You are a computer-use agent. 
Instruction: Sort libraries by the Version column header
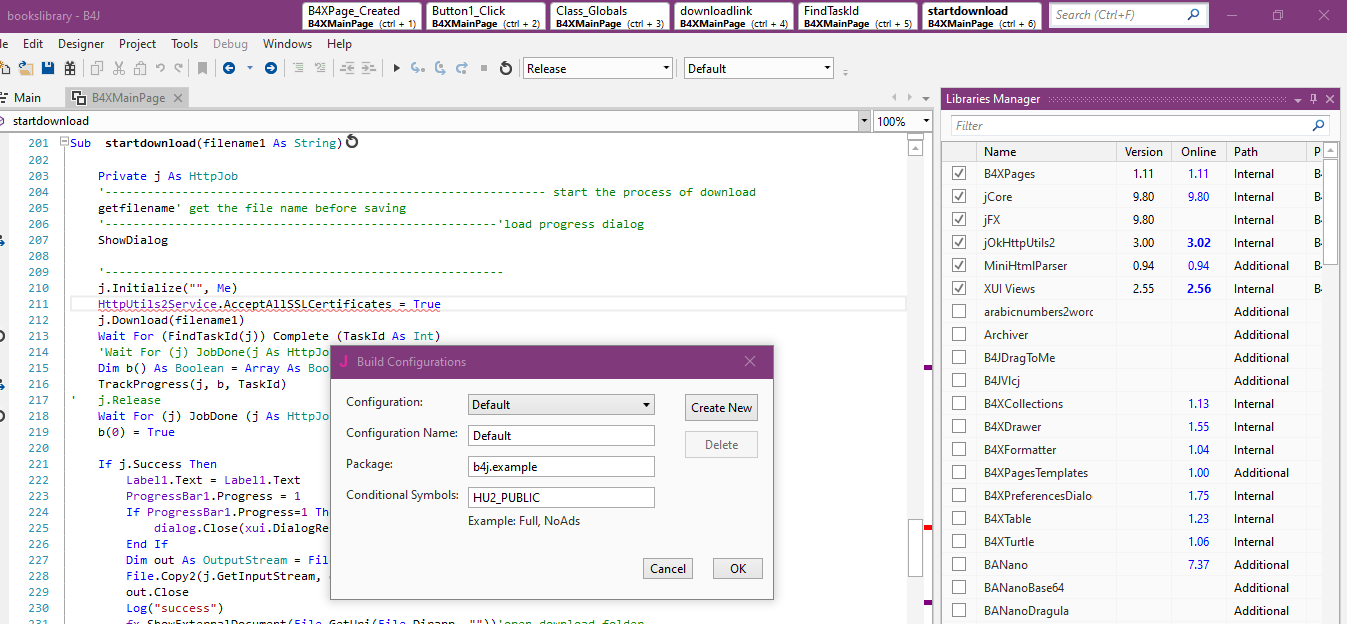1144,152
